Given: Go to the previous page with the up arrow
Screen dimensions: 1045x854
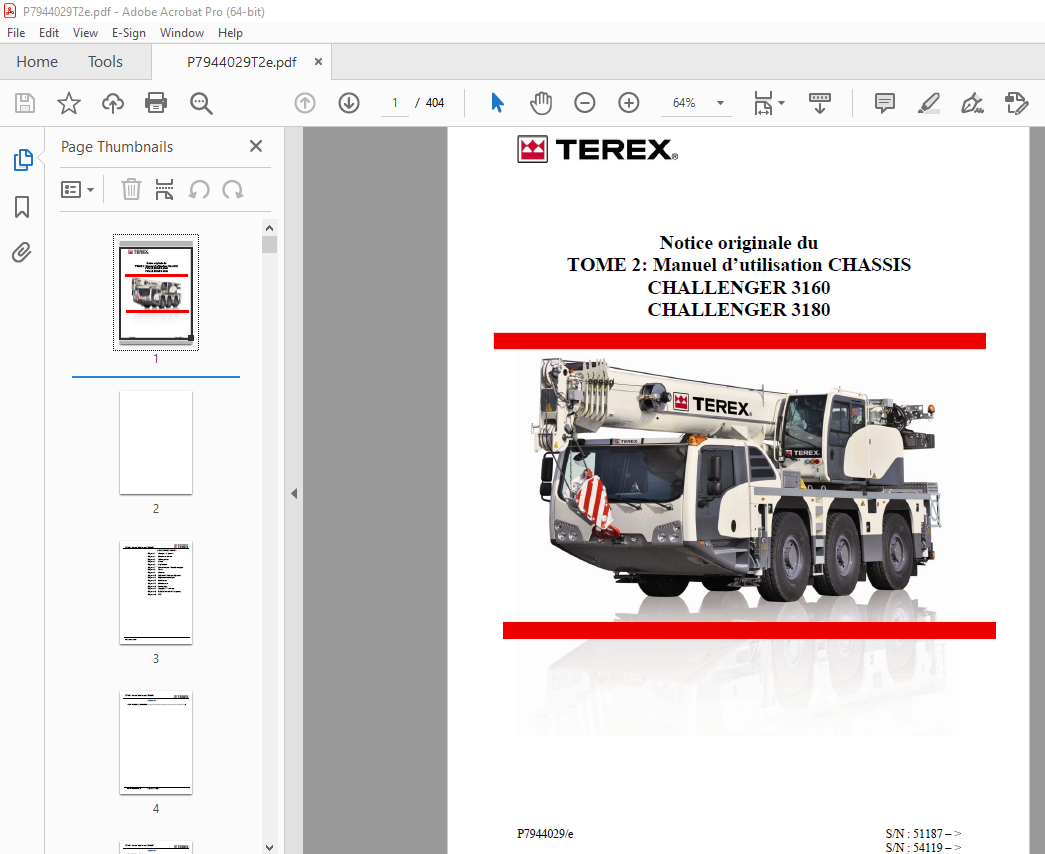Looking at the screenshot, I should (305, 103).
